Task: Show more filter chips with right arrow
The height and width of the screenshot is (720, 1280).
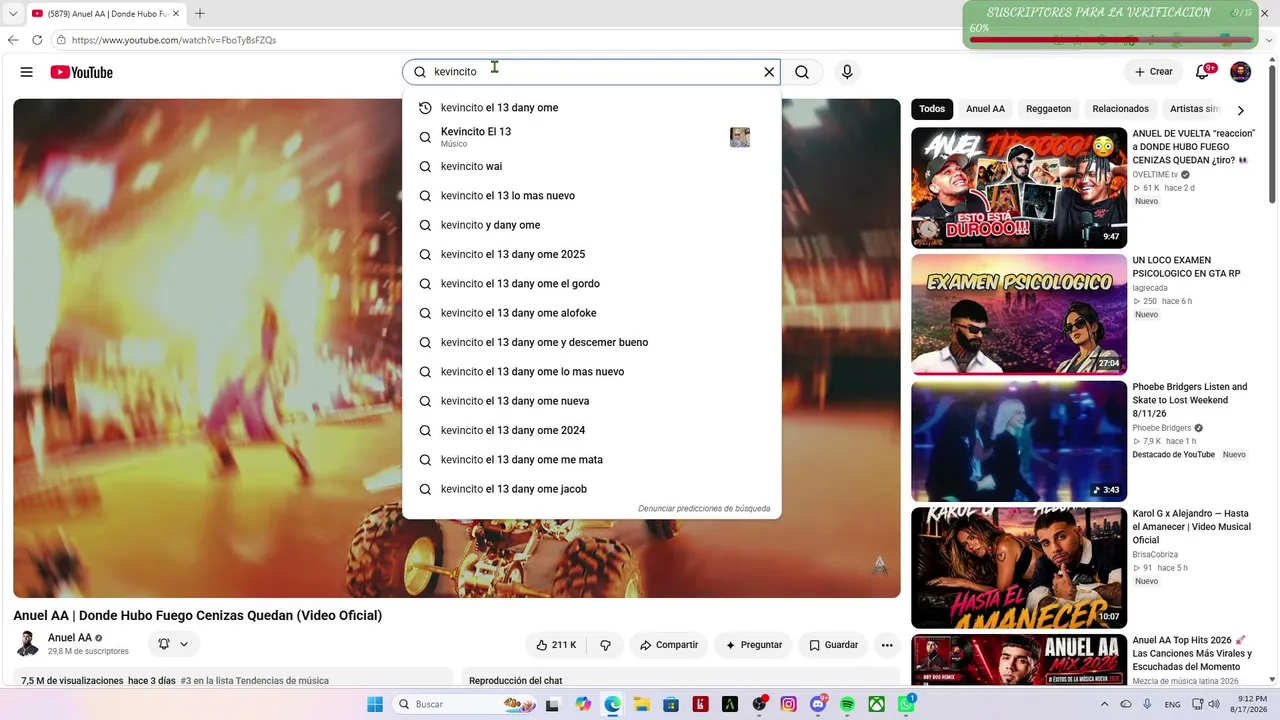Action: [1241, 110]
